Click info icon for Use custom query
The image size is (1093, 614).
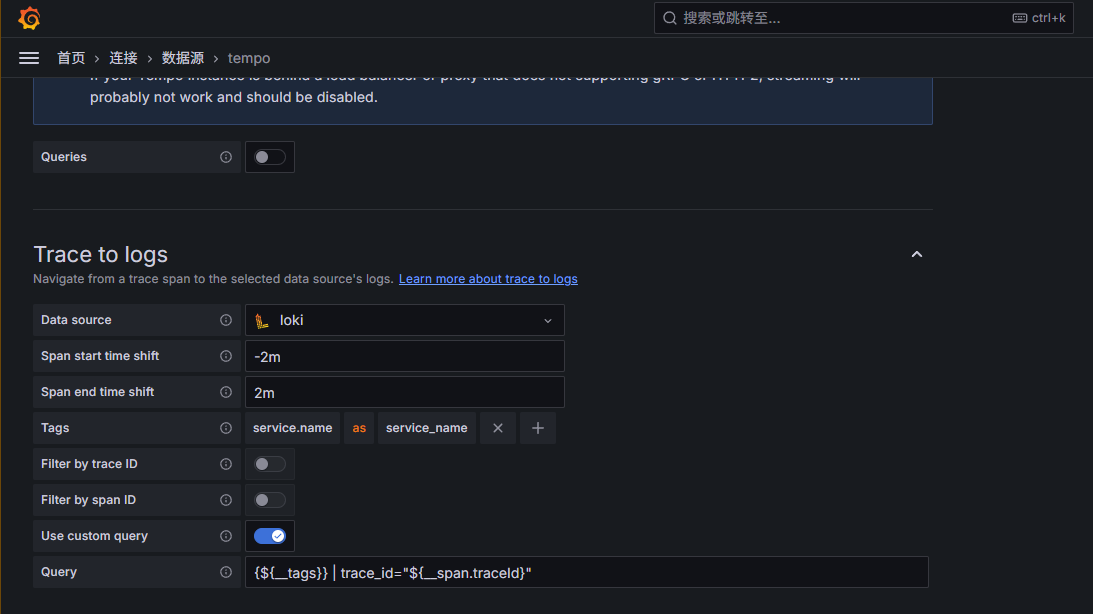point(226,536)
